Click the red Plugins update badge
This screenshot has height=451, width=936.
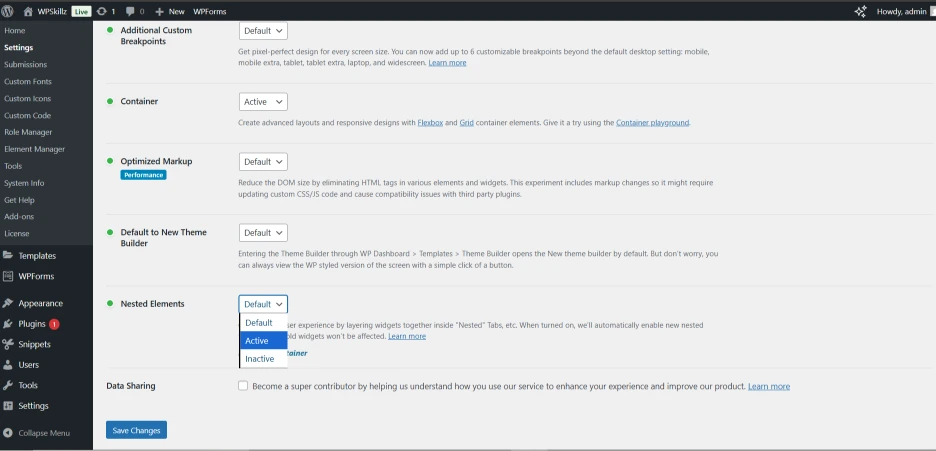coord(54,324)
